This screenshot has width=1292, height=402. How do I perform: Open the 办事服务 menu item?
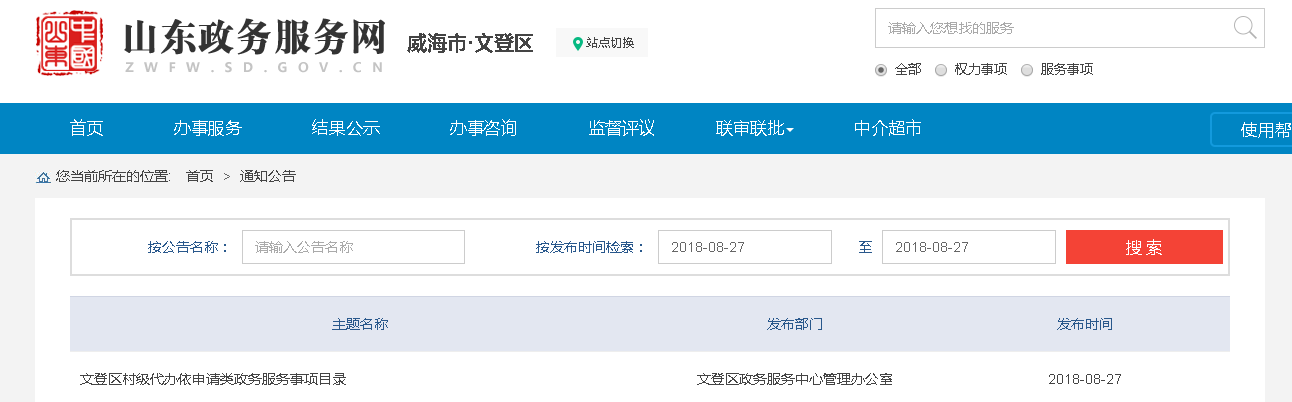(x=207, y=129)
